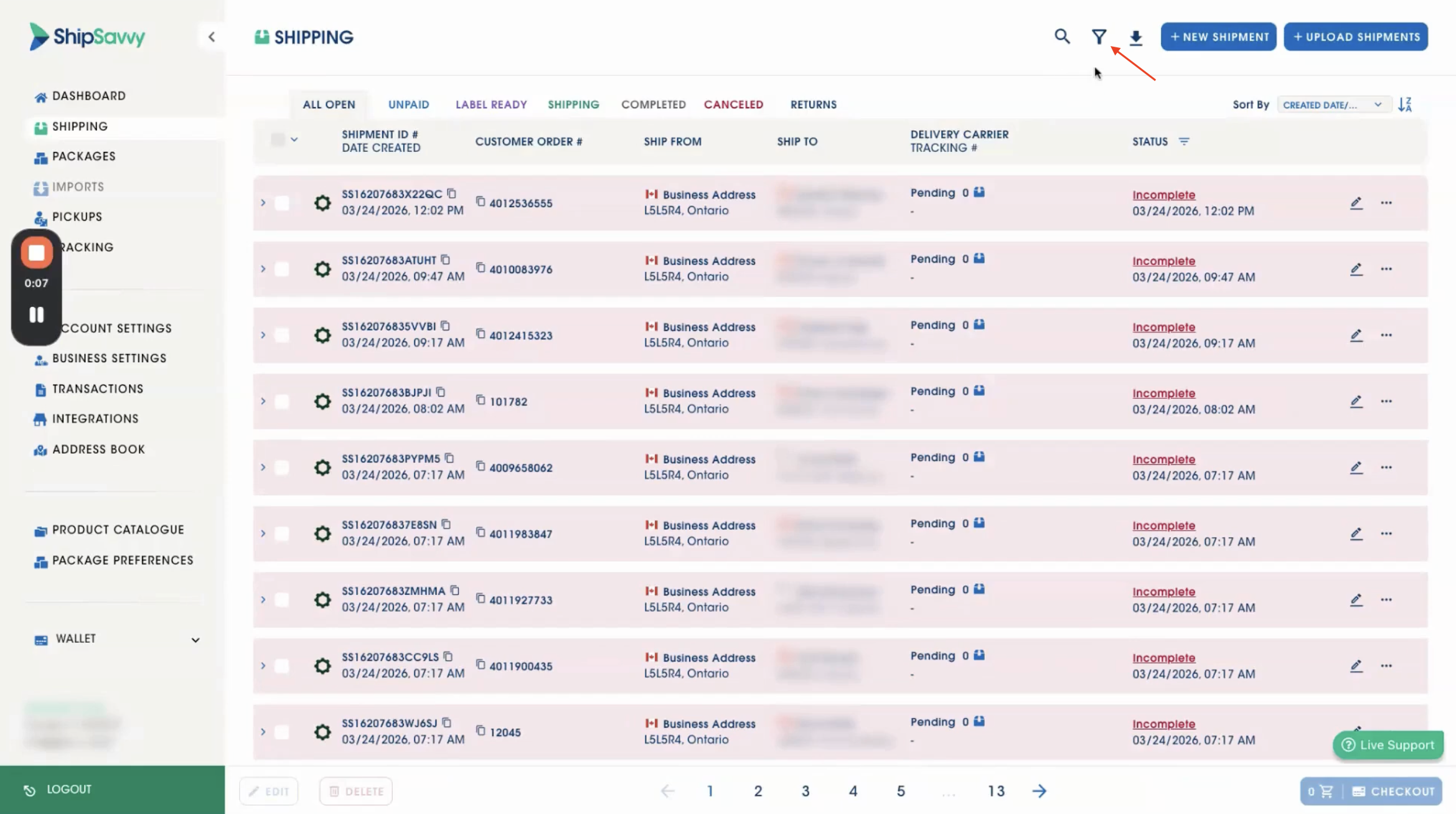Switch to the Label Ready tab

click(491, 105)
